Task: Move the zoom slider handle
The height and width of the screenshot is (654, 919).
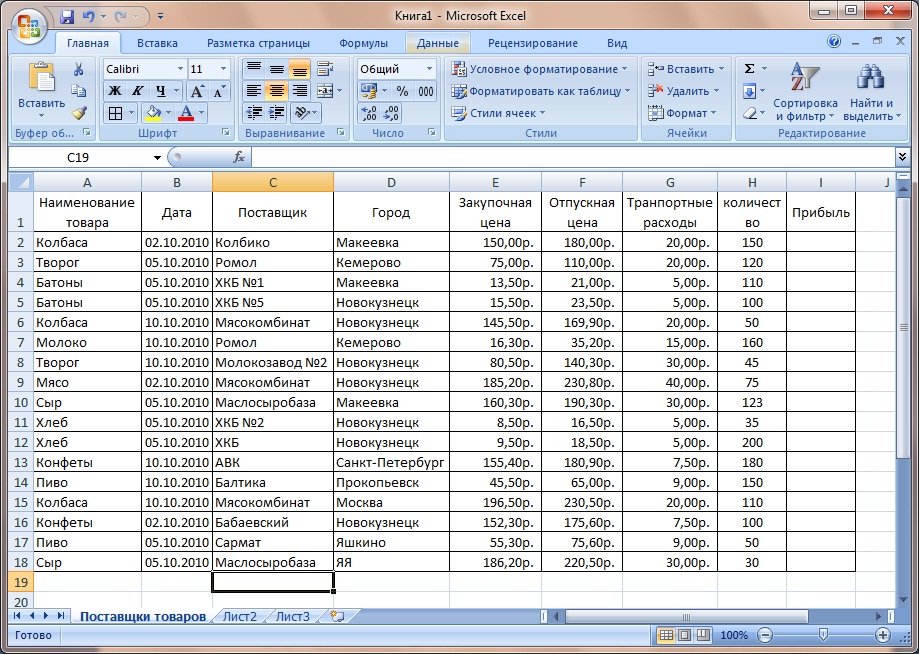Action: 823,635
